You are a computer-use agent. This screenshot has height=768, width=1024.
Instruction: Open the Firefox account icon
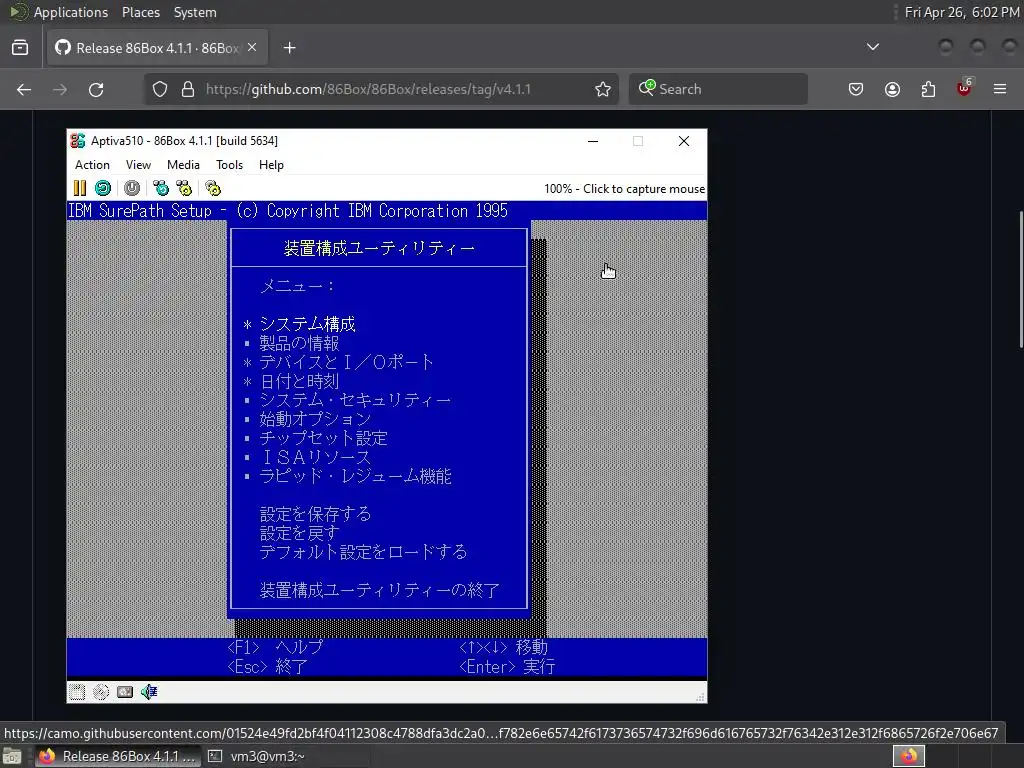[892, 89]
